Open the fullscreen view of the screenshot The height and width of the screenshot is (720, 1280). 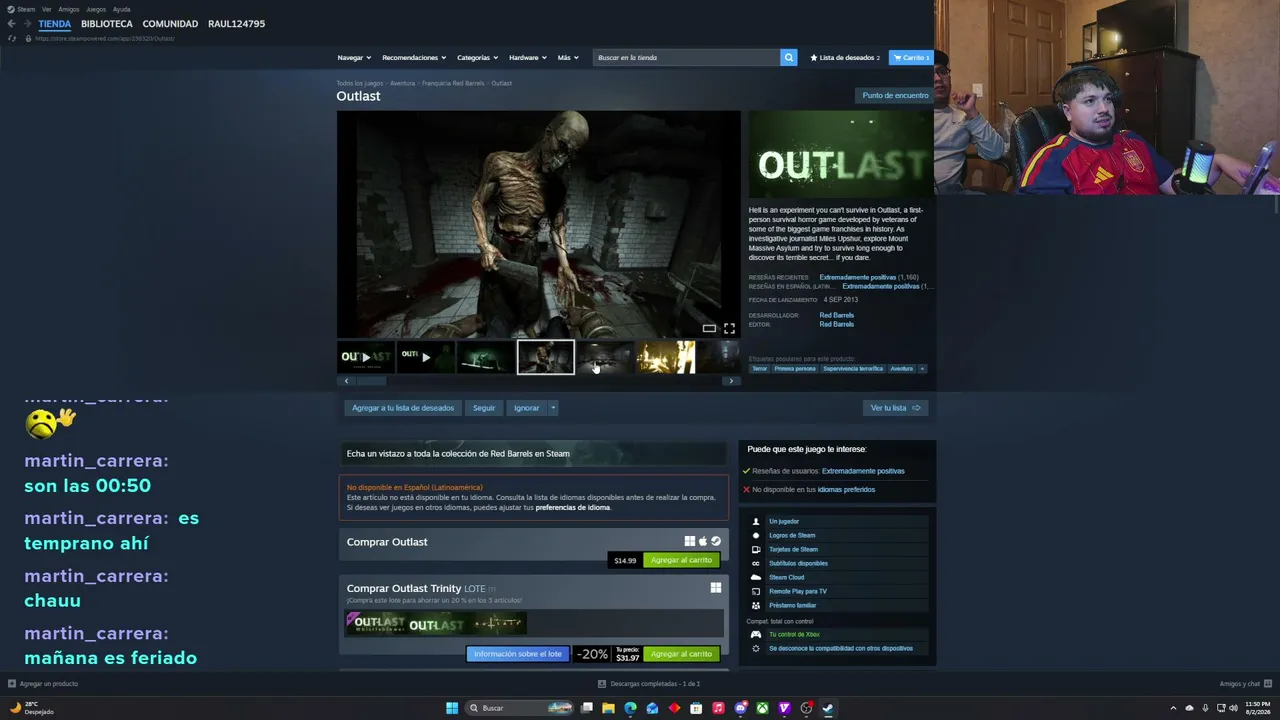point(729,328)
